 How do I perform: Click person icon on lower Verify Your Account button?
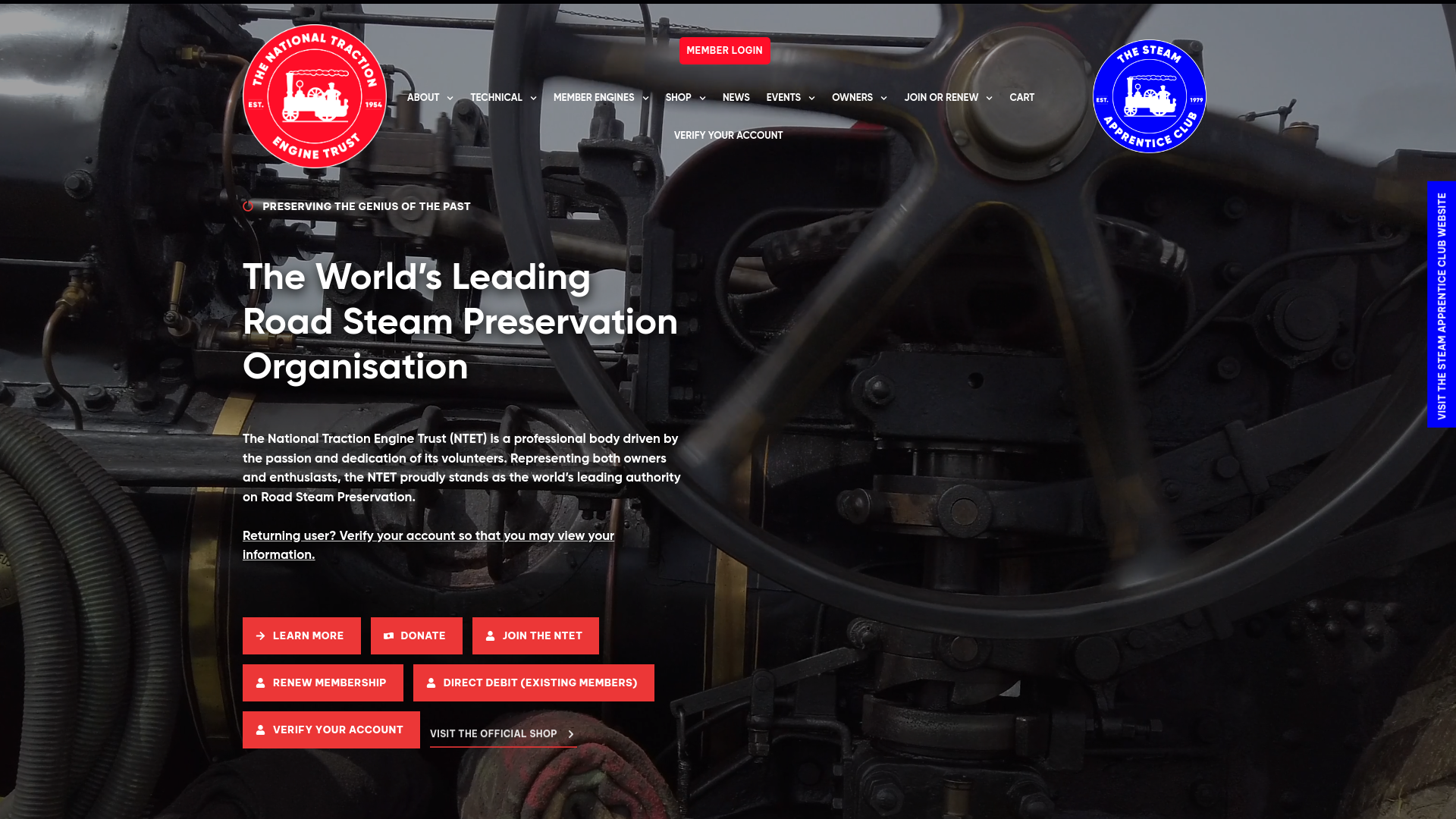pyautogui.click(x=260, y=730)
